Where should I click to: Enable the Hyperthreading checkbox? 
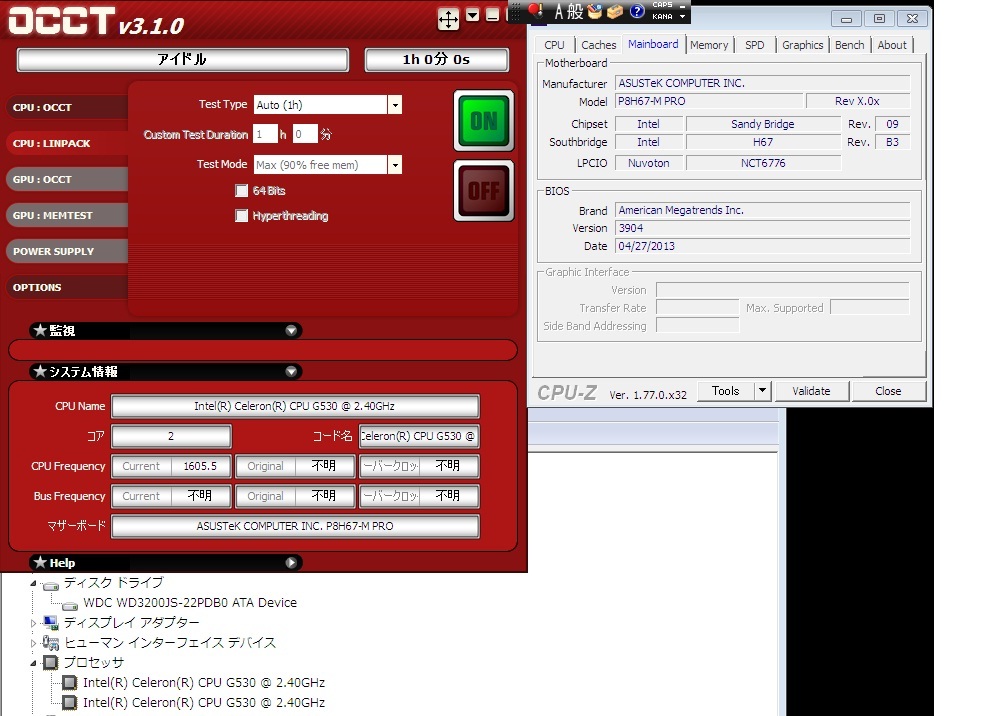(242, 216)
